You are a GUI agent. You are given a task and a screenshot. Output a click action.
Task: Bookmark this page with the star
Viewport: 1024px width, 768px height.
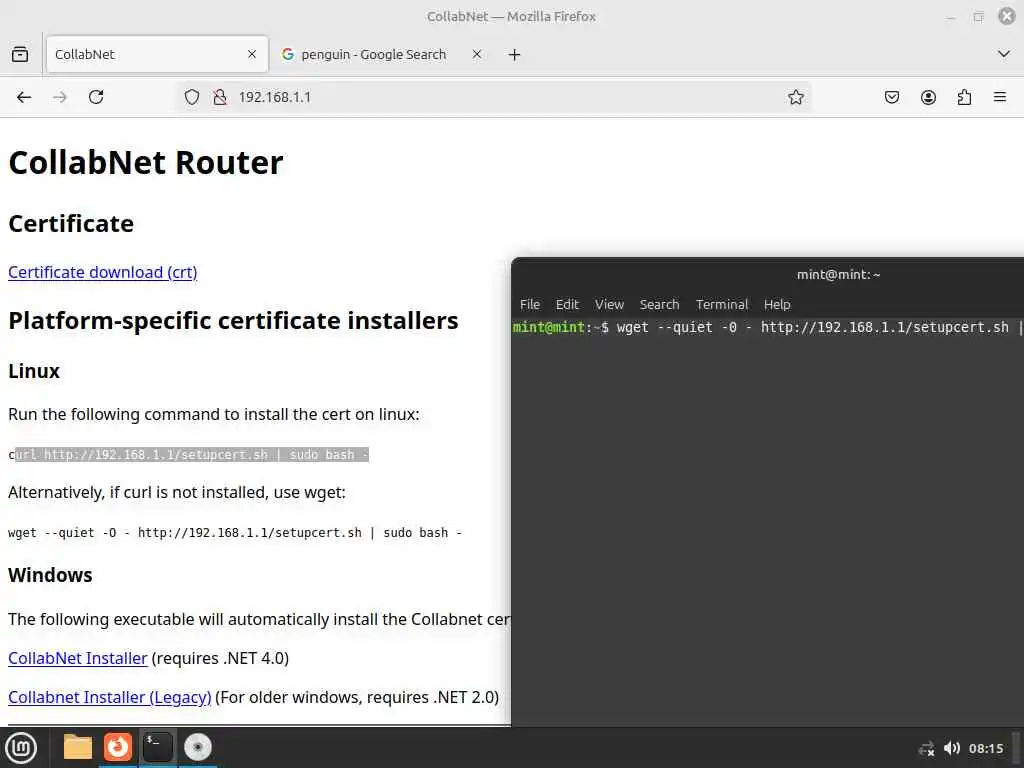coord(795,97)
